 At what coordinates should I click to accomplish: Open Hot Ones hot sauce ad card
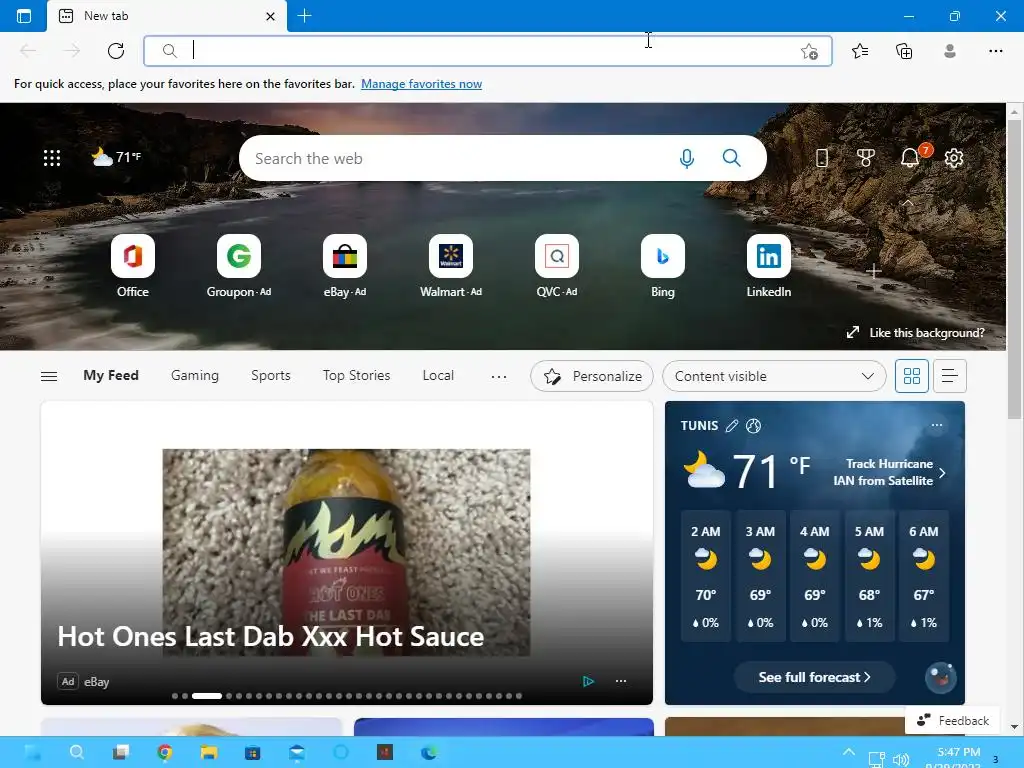pyautogui.click(x=347, y=552)
